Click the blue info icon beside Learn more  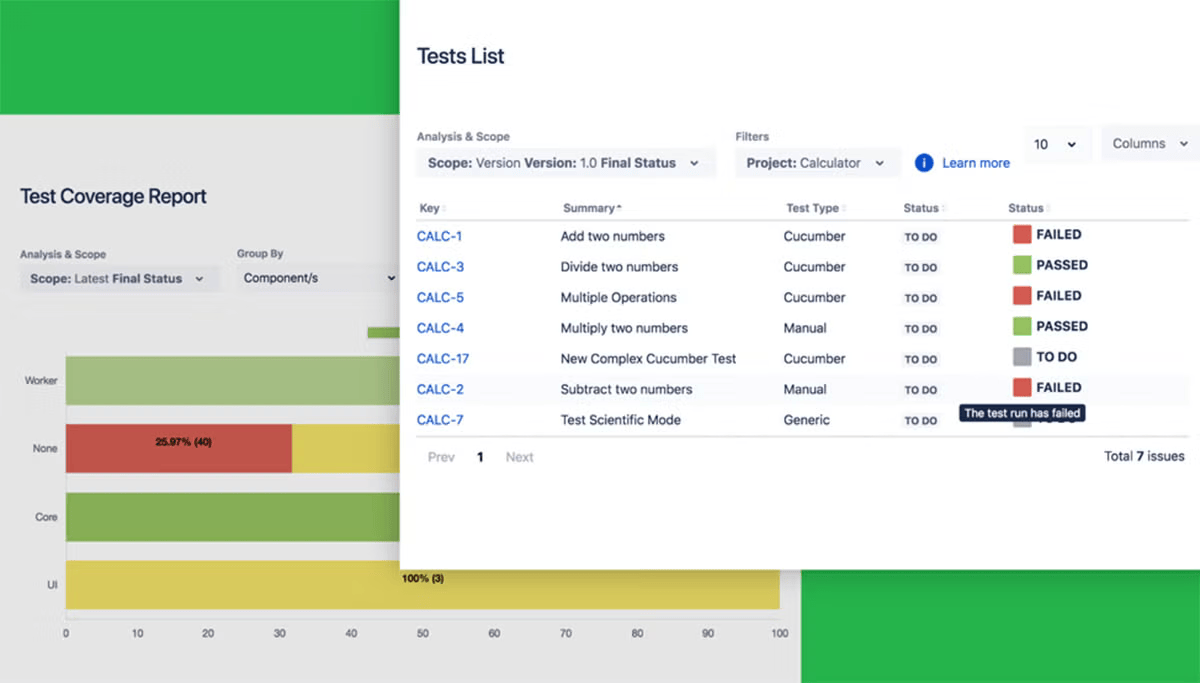pos(924,163)
